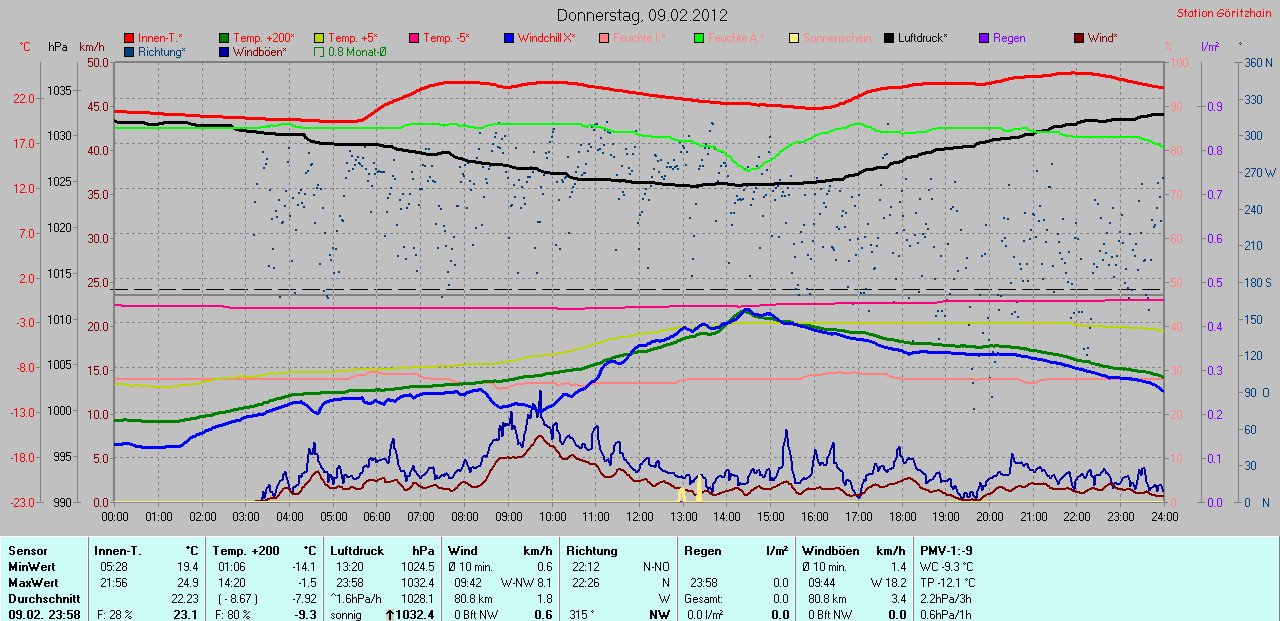Click the pink Temp. -5 legend swatch
1284x621 pixels.
click(x=413, y=38)
